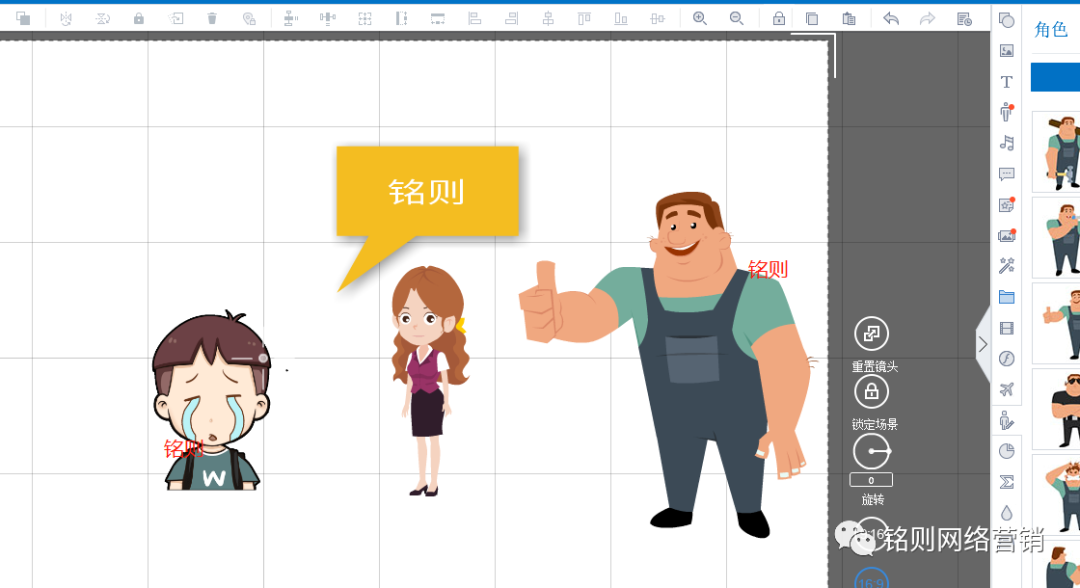1080x588 pixels.
Task: Toggle the 锁定场景 lock scene button
Action: (871, 392)
